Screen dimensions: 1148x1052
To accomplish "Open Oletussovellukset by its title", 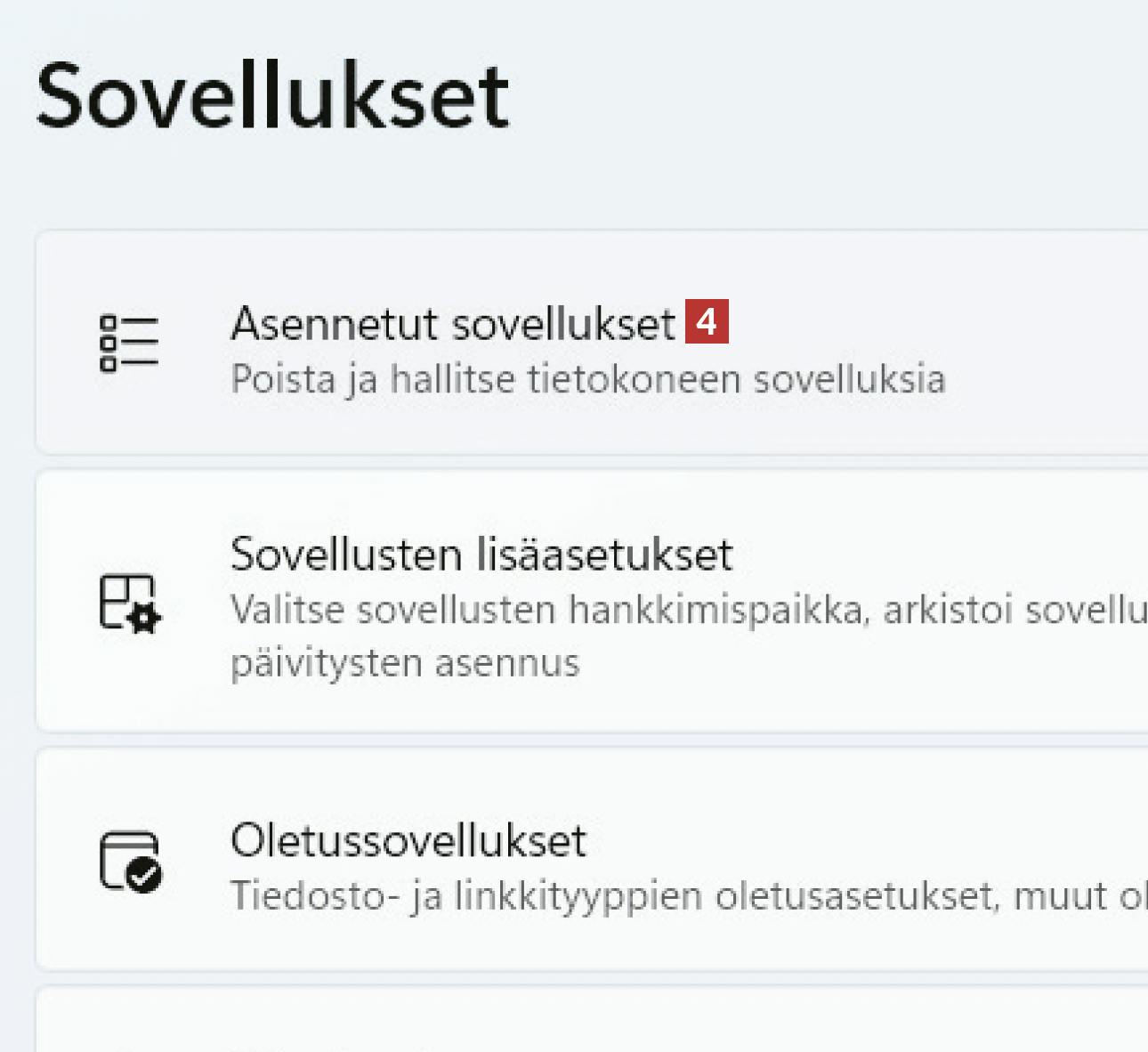I will click(x=408, y=840).
